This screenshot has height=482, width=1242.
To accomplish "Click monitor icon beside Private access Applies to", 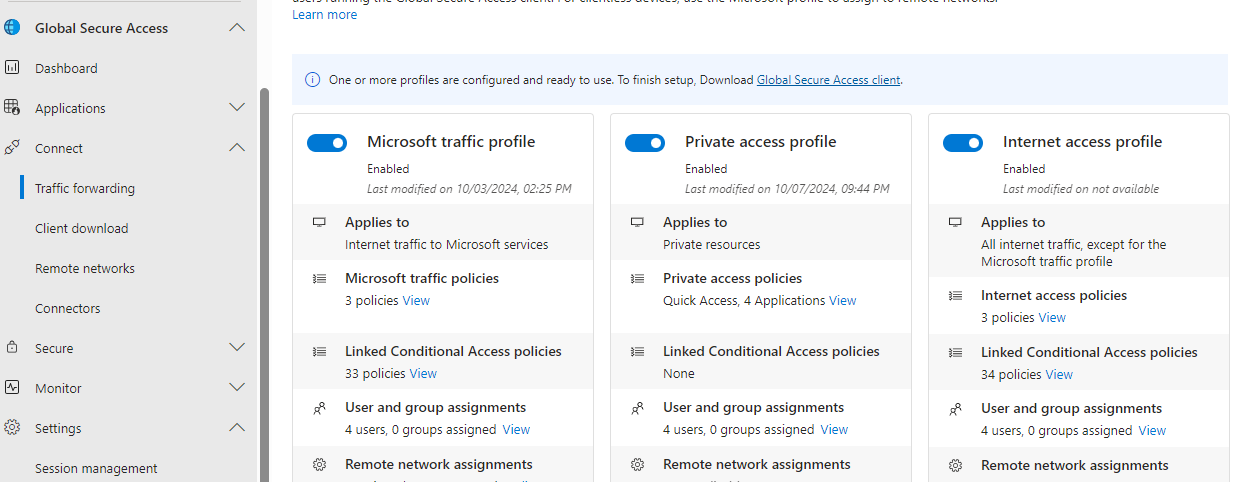I will 637,222.
